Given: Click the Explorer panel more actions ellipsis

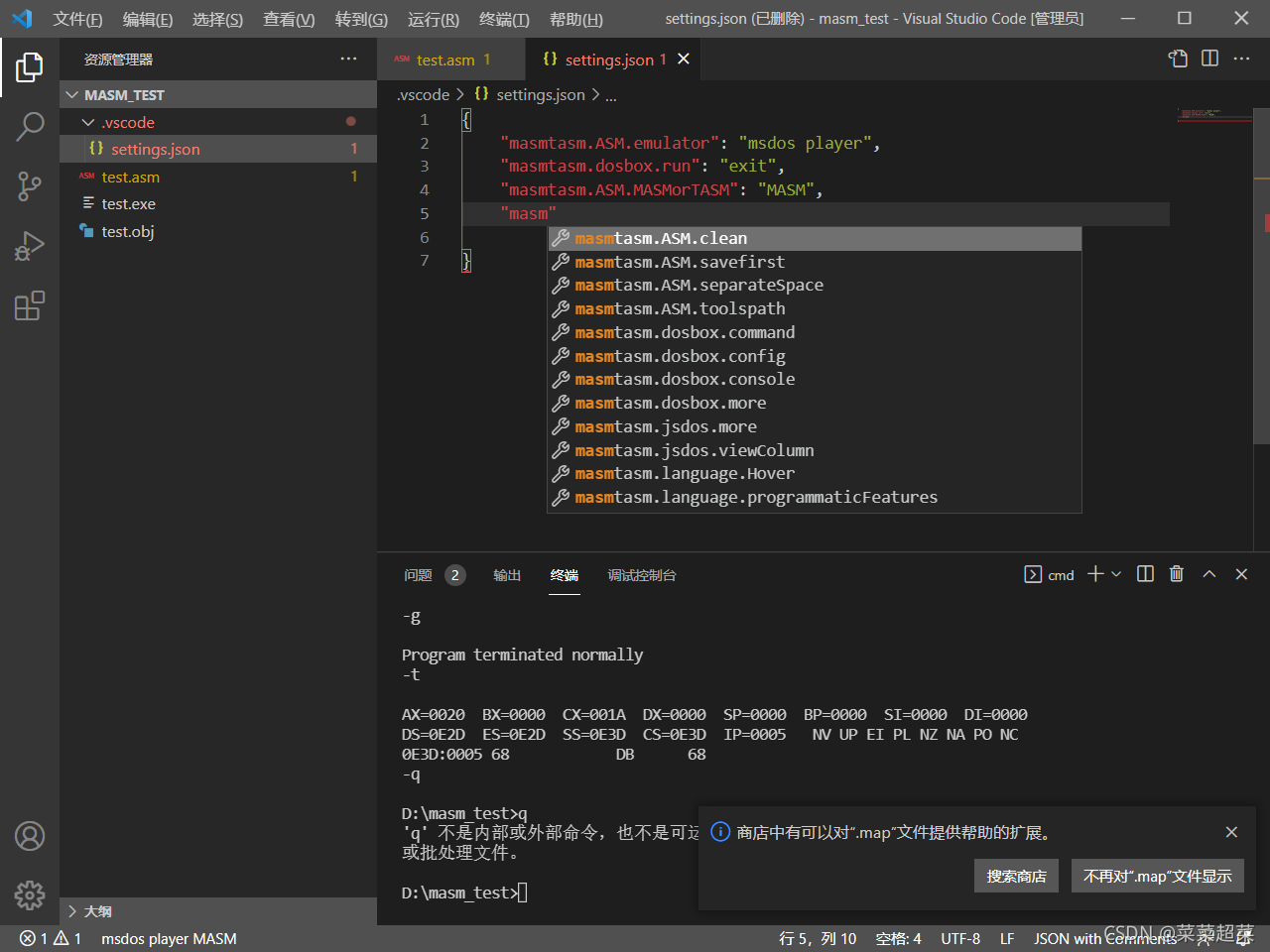Looking at the screenshot, I should pyautogui.click(x=348, y=59).
